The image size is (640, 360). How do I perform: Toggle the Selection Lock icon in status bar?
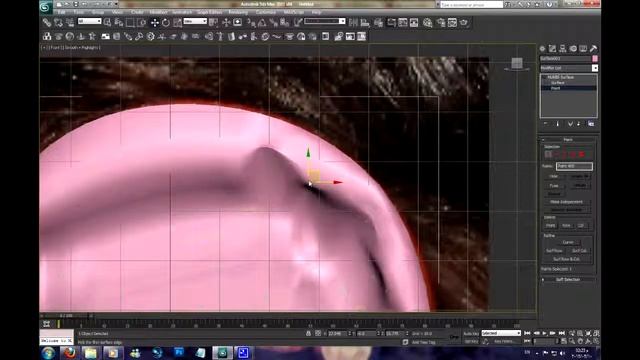coord(309,333)
